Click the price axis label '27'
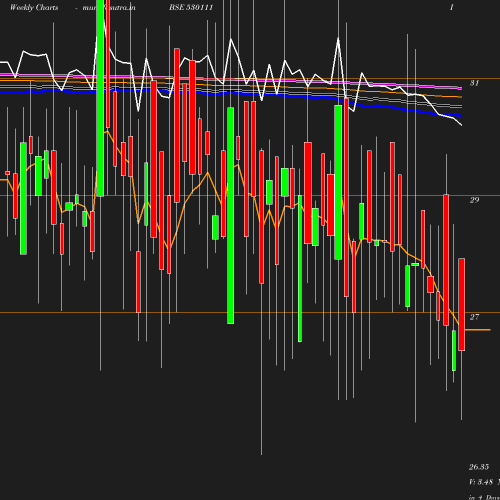The height and width of the screenshot is (500, 500). coord(474,317)
